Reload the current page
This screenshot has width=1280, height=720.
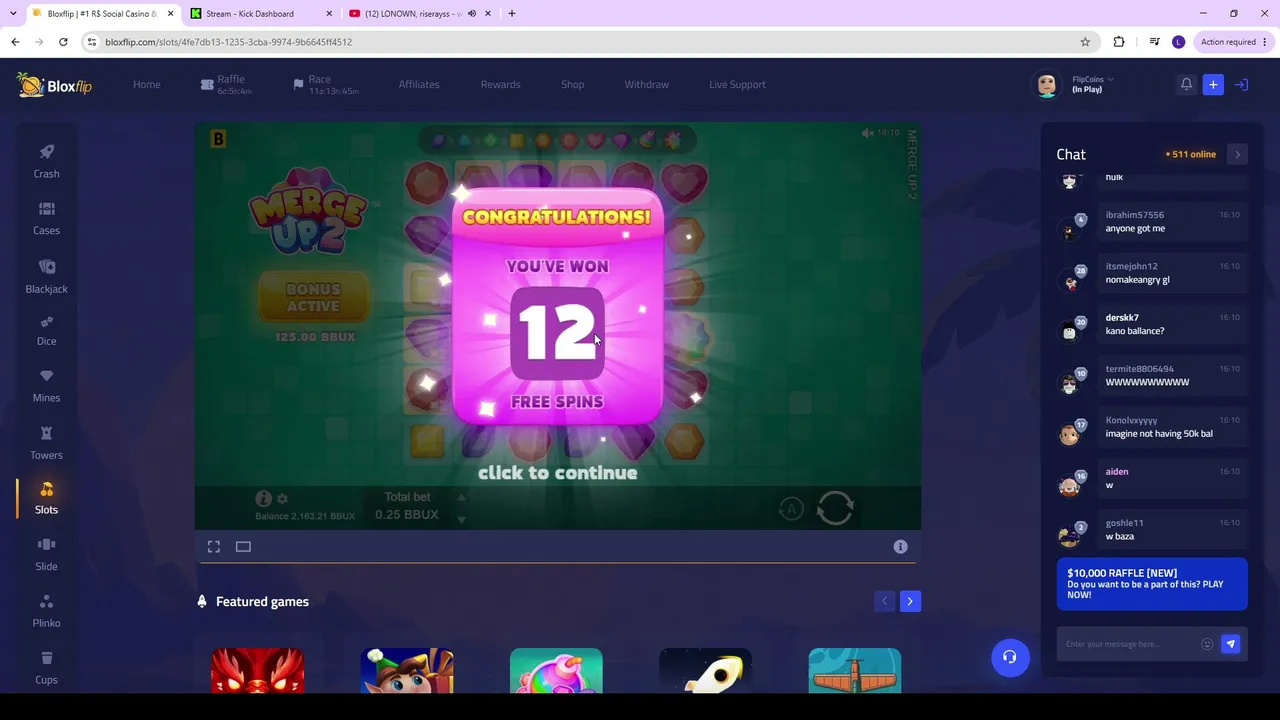click(63, 42)
